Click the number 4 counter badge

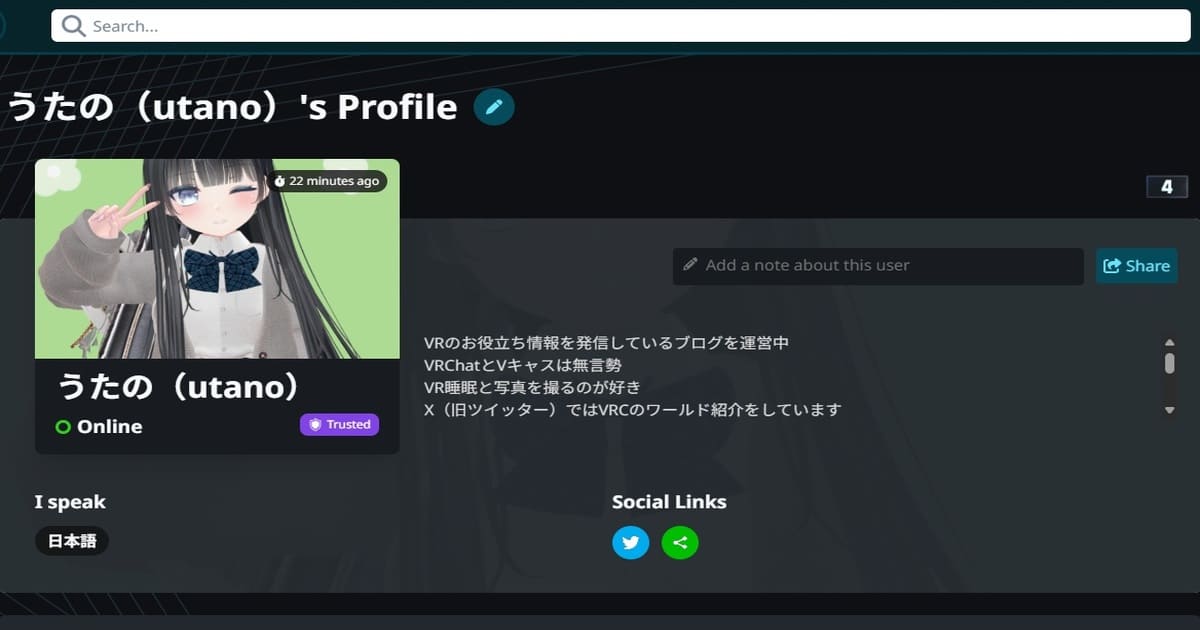[x=1166, y=187]
